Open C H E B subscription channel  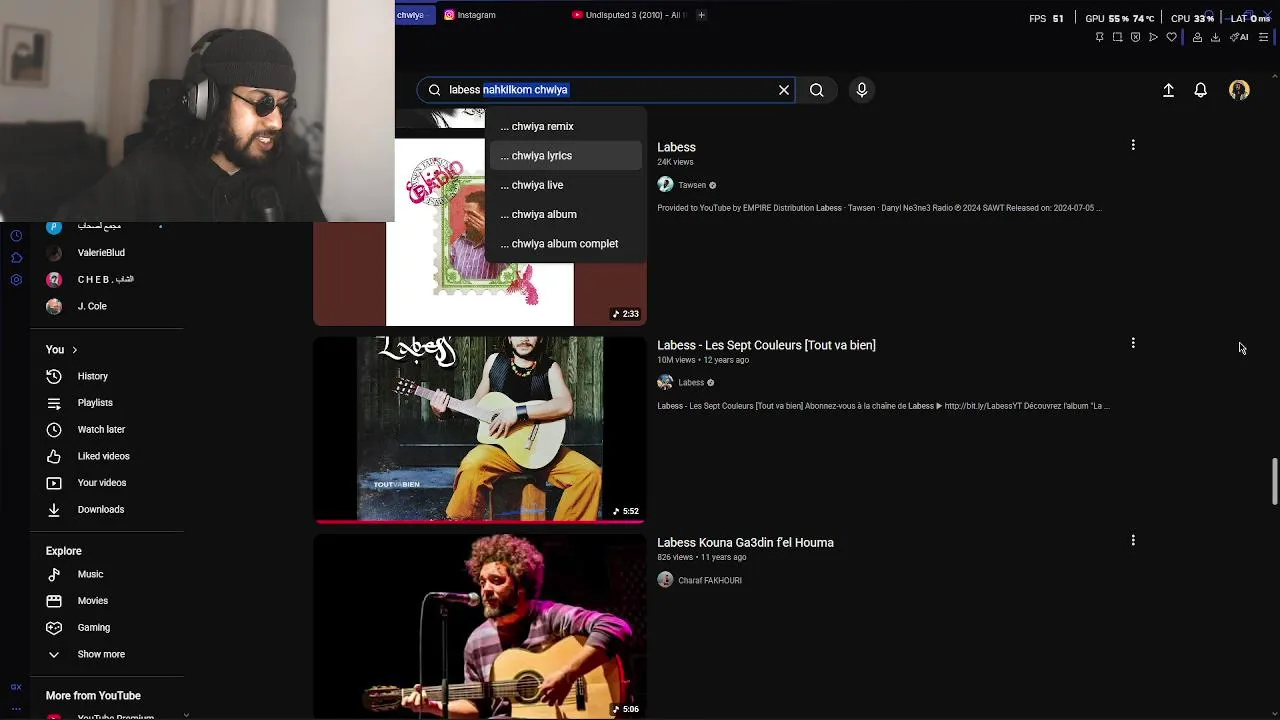pos(107,279)
